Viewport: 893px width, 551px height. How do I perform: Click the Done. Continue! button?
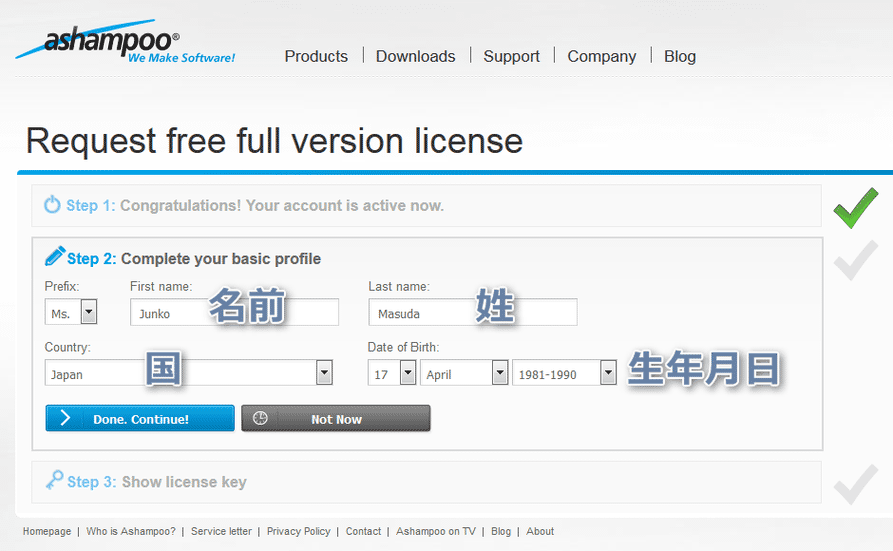[x=140, y=418]
